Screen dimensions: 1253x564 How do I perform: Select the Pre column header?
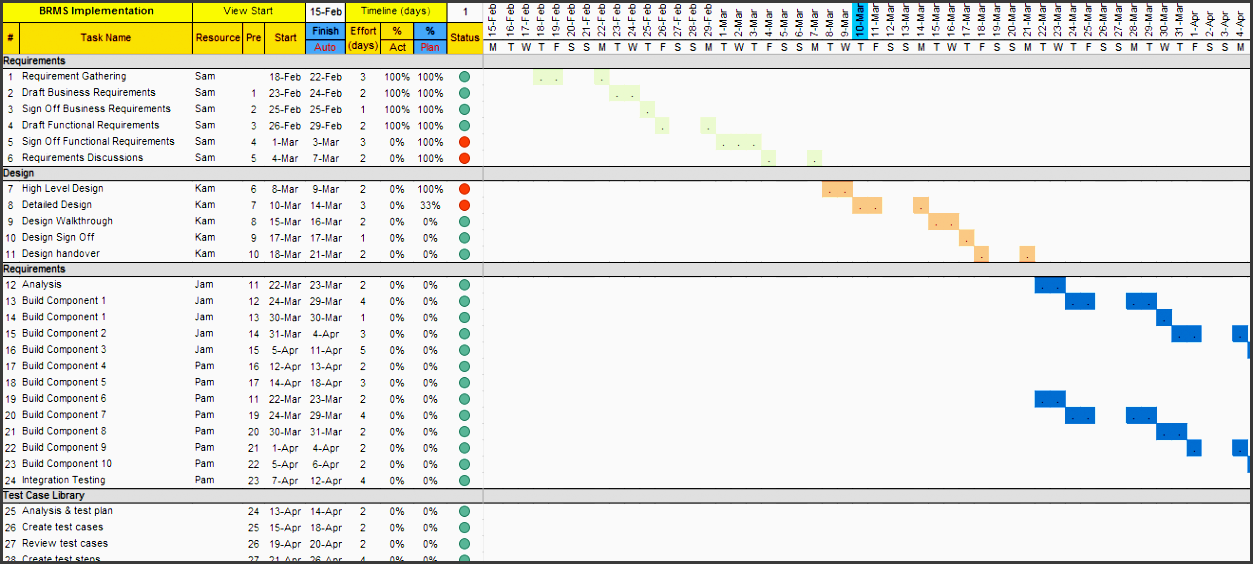(x=254, y=38)
